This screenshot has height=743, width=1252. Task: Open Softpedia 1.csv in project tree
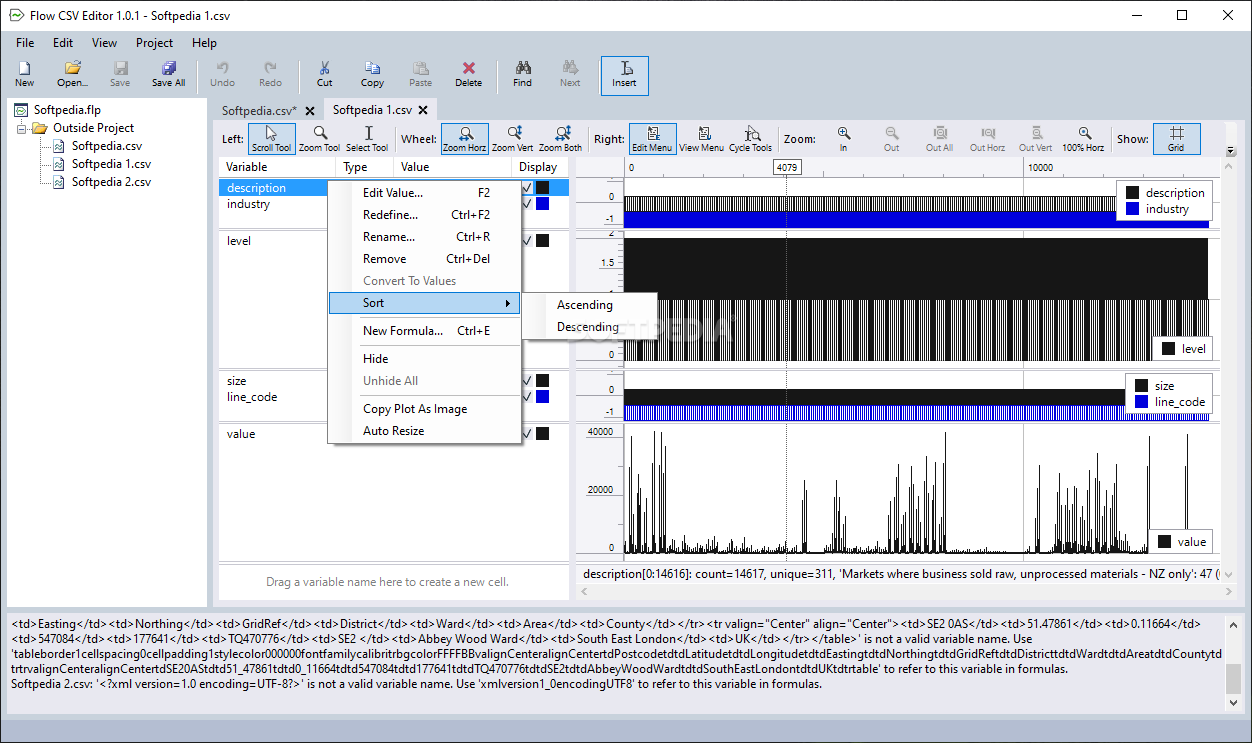(111, 164)
